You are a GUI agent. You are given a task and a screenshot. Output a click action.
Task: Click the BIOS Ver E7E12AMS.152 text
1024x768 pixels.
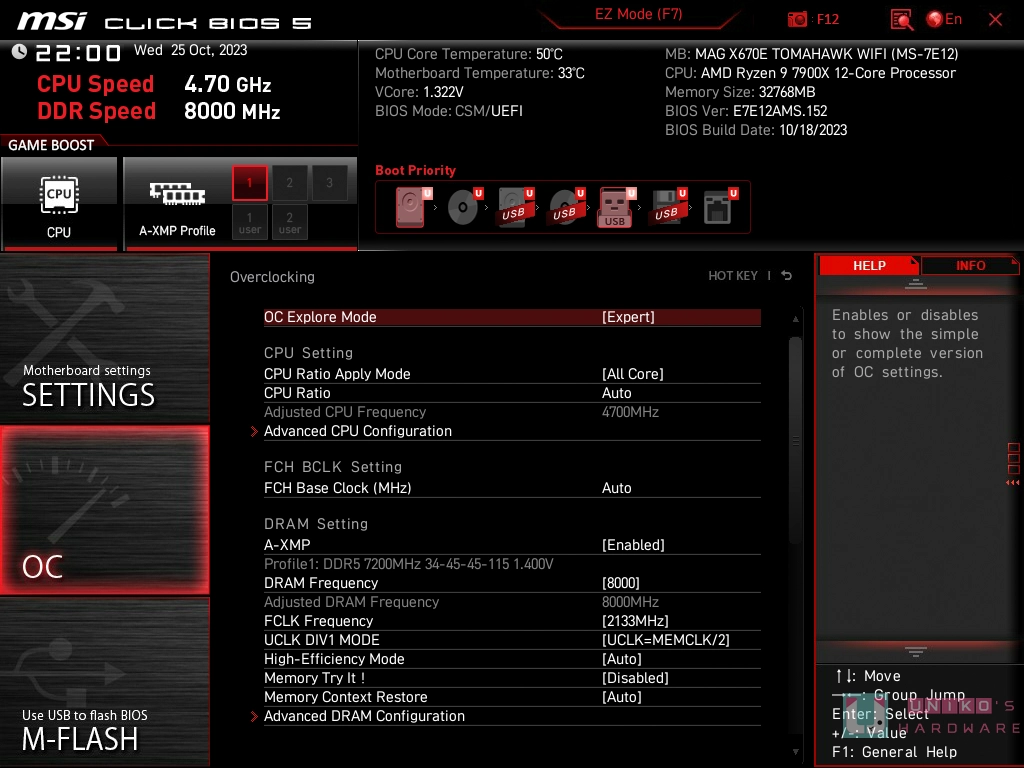coord(746,111)
